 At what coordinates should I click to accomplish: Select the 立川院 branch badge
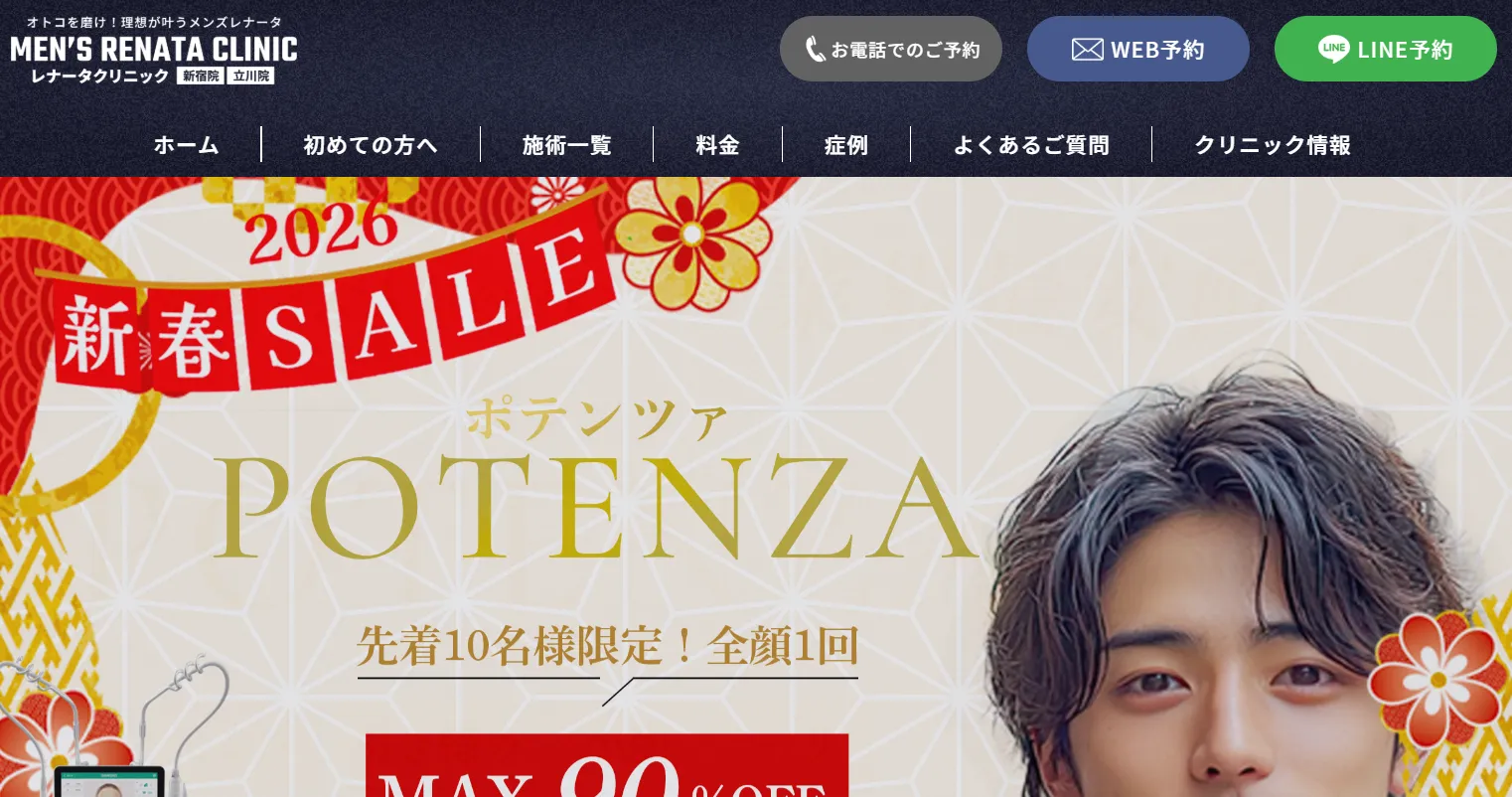click(x=250, y=76)
